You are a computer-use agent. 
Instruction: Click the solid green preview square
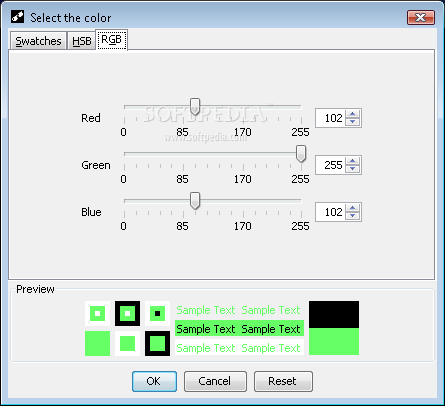(x=97, y=343)
